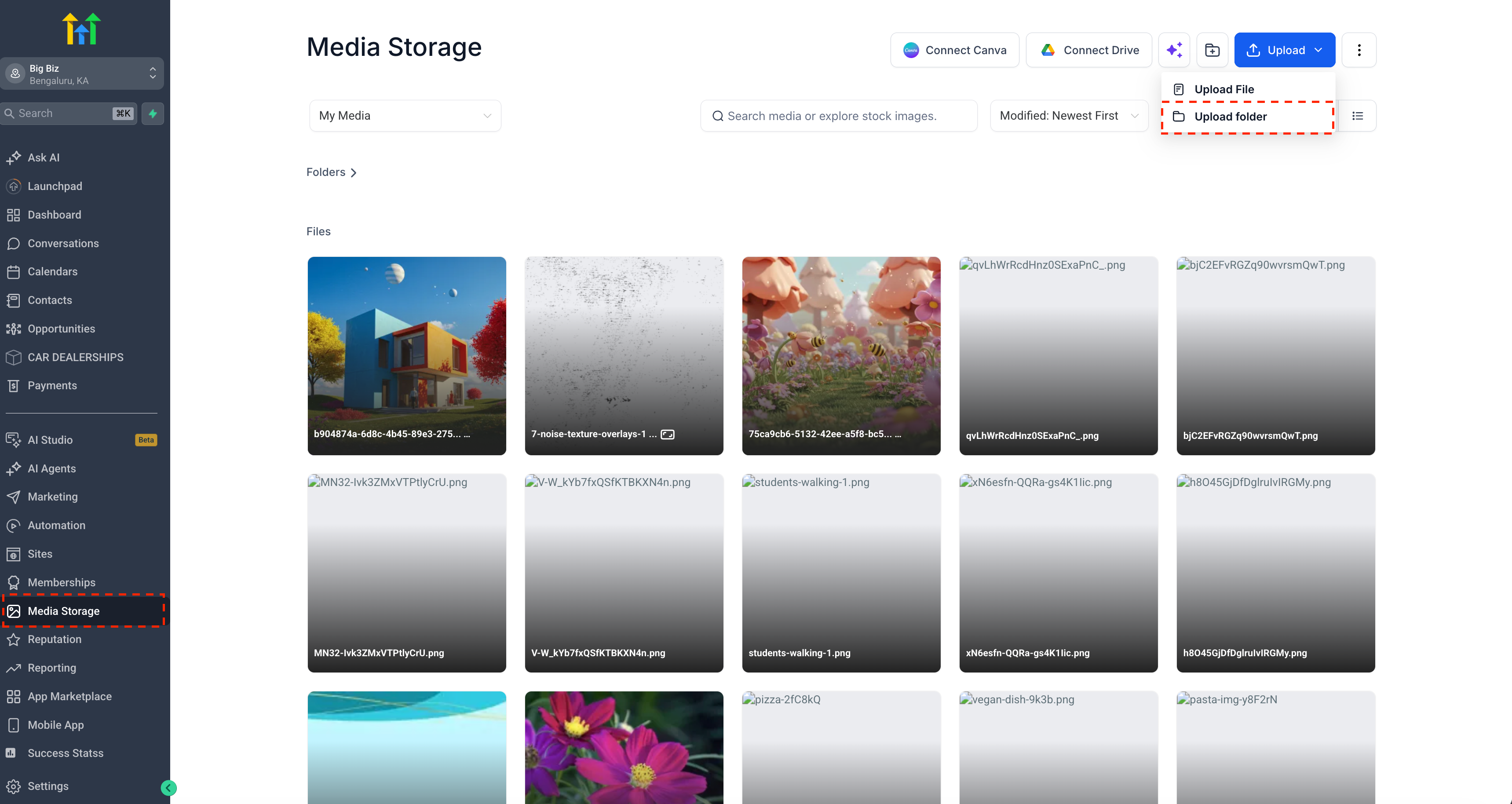Select the students-walking-1.png file
The width and height of the screenshot is (1512, 804).
click(841, 573)
